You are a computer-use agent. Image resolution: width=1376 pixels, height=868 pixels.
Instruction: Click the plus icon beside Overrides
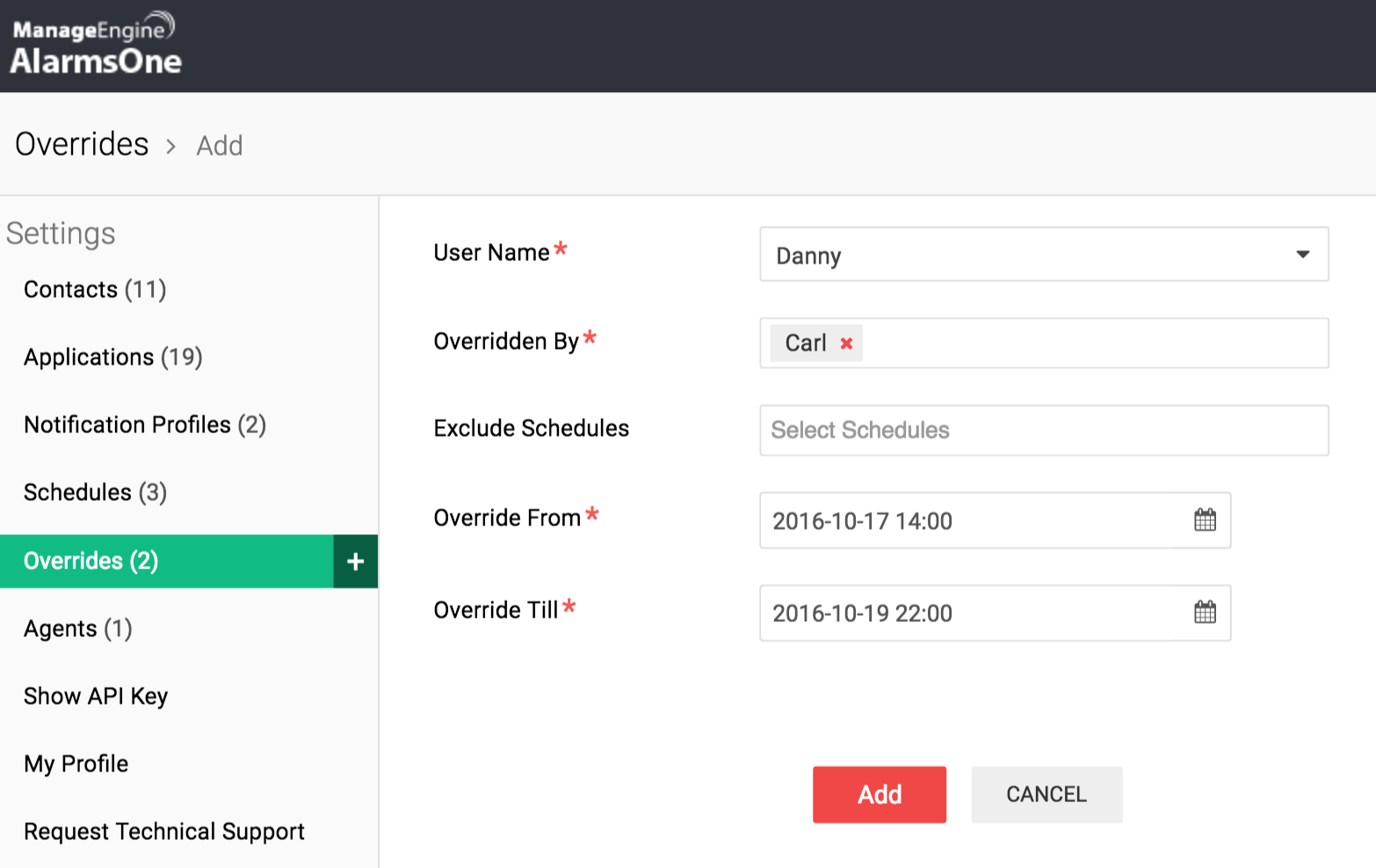pos(355,561)
